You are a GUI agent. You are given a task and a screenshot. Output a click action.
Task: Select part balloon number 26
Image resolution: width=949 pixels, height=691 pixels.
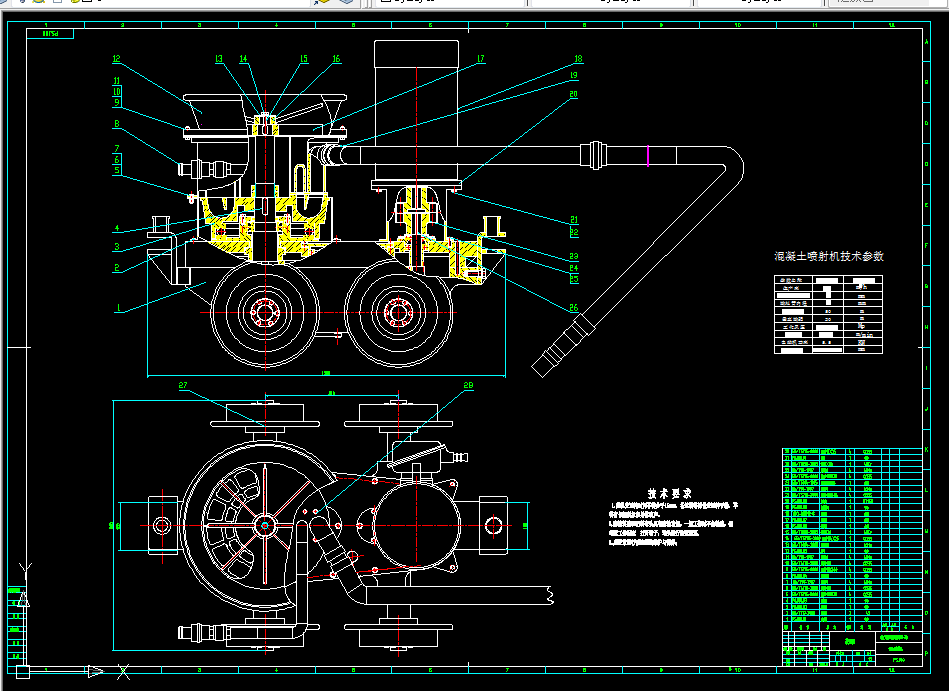574,308
